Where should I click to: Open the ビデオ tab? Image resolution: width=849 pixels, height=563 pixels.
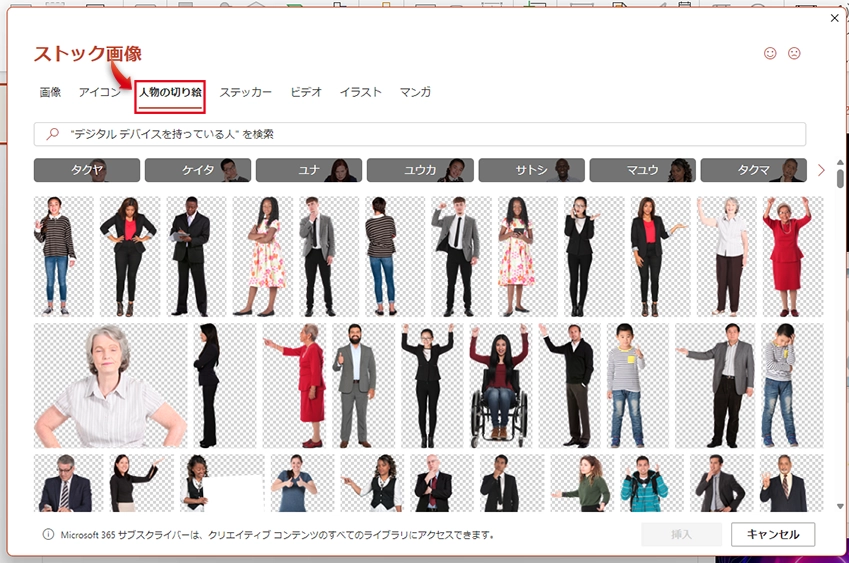pos(306,92)
